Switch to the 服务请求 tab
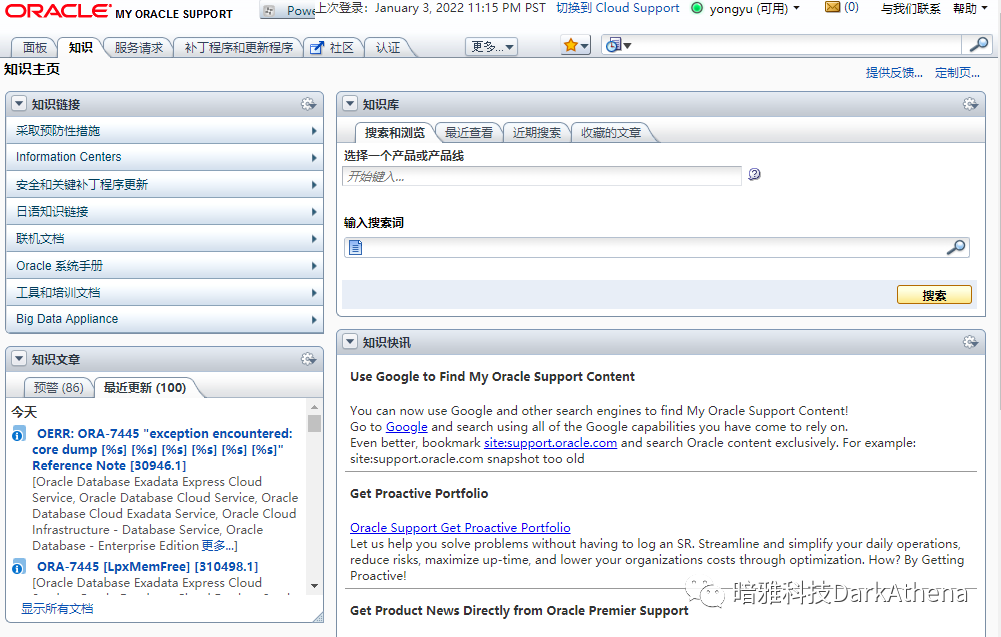This screenshot has height=637, width=1001. click(x=139, y=48)
